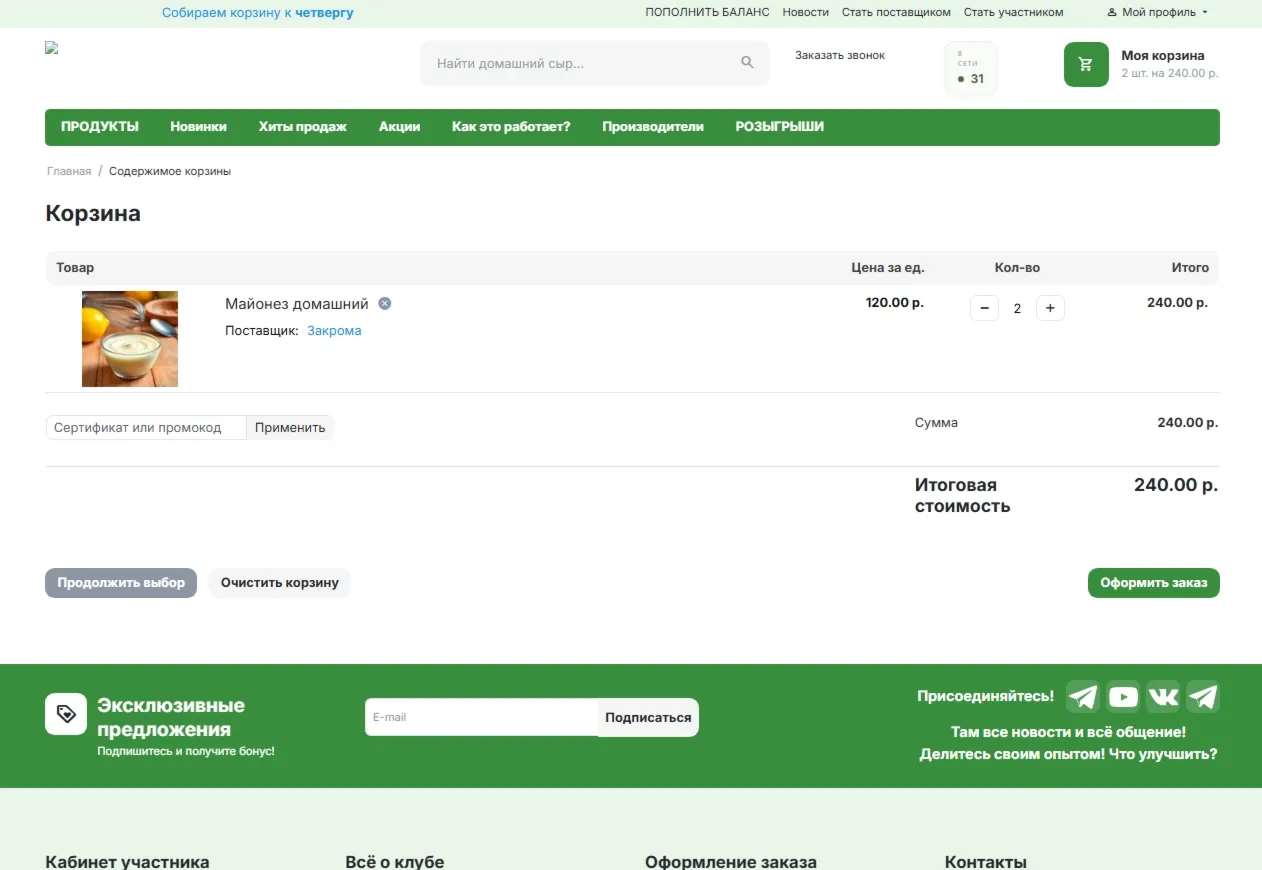Click the exclusive offers tag icon
This screenshot has width=1262, height=870.
tap(66, 714)
